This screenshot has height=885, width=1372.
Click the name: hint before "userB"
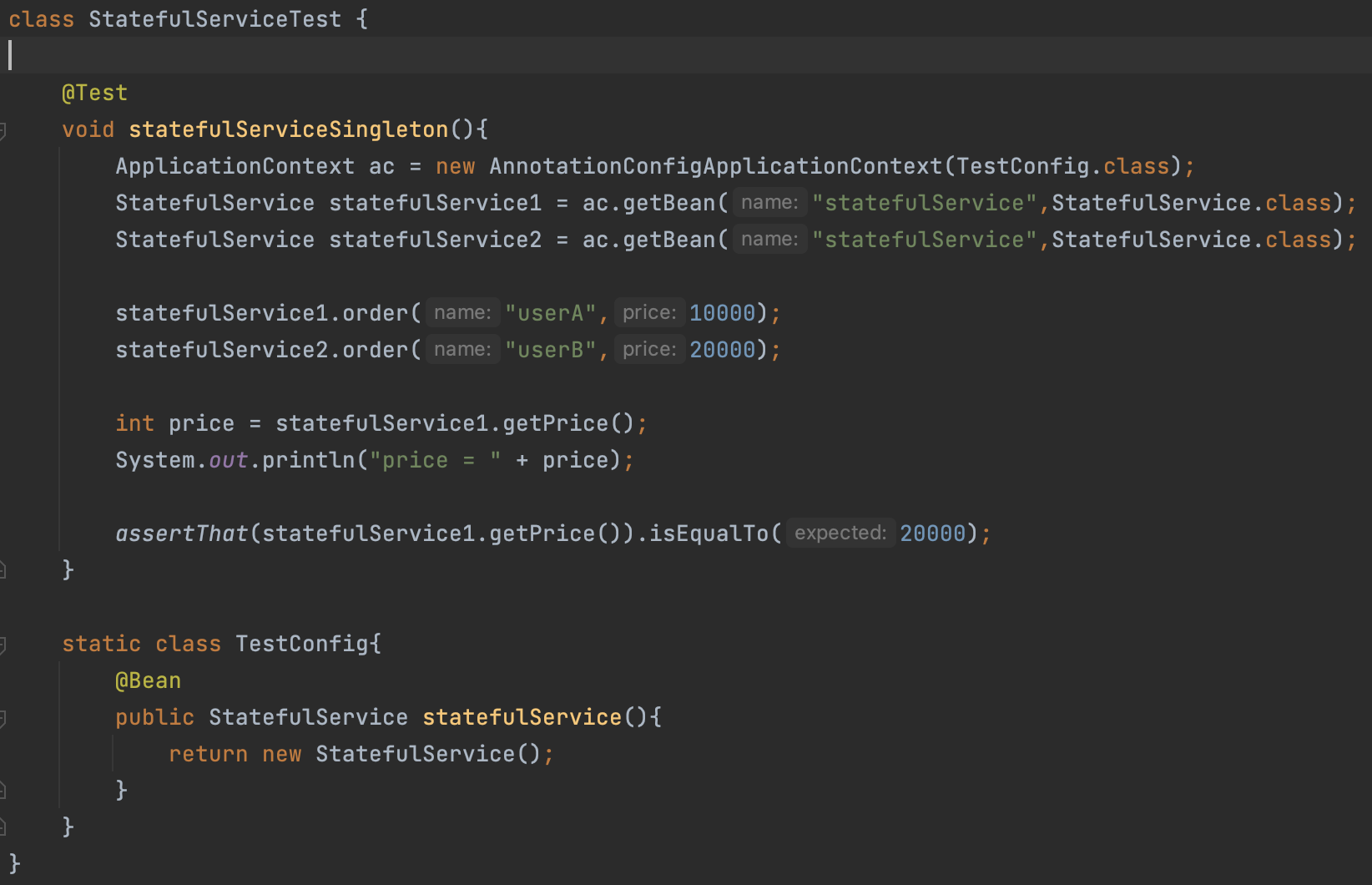point(462,350)
